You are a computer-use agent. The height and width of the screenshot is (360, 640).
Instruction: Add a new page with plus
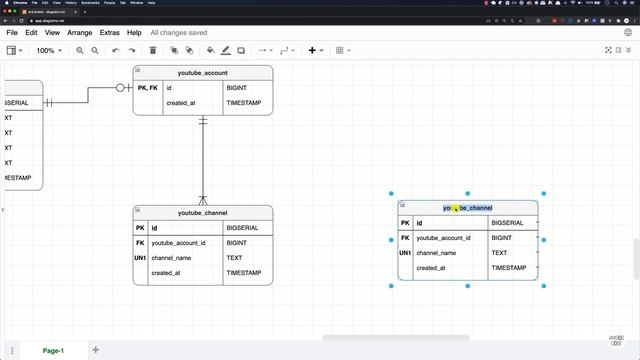click(x=96, y=350)
